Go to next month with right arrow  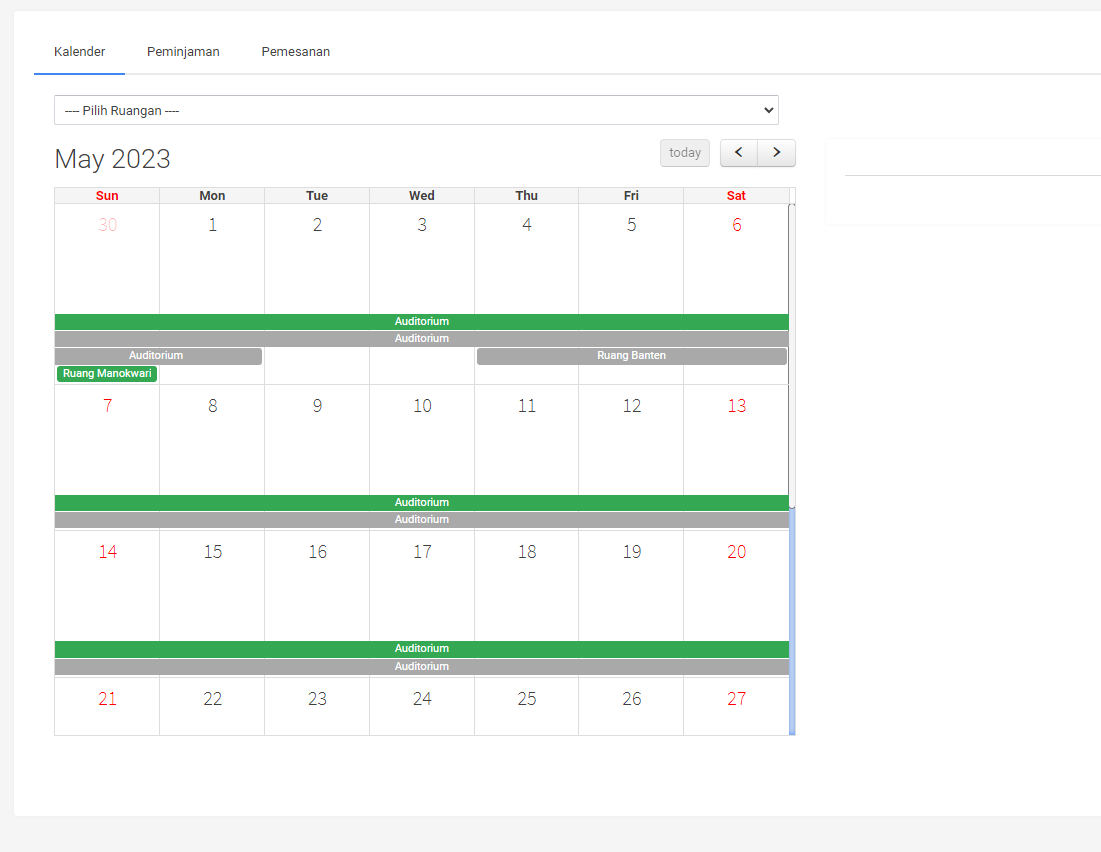tap(776, 153)
